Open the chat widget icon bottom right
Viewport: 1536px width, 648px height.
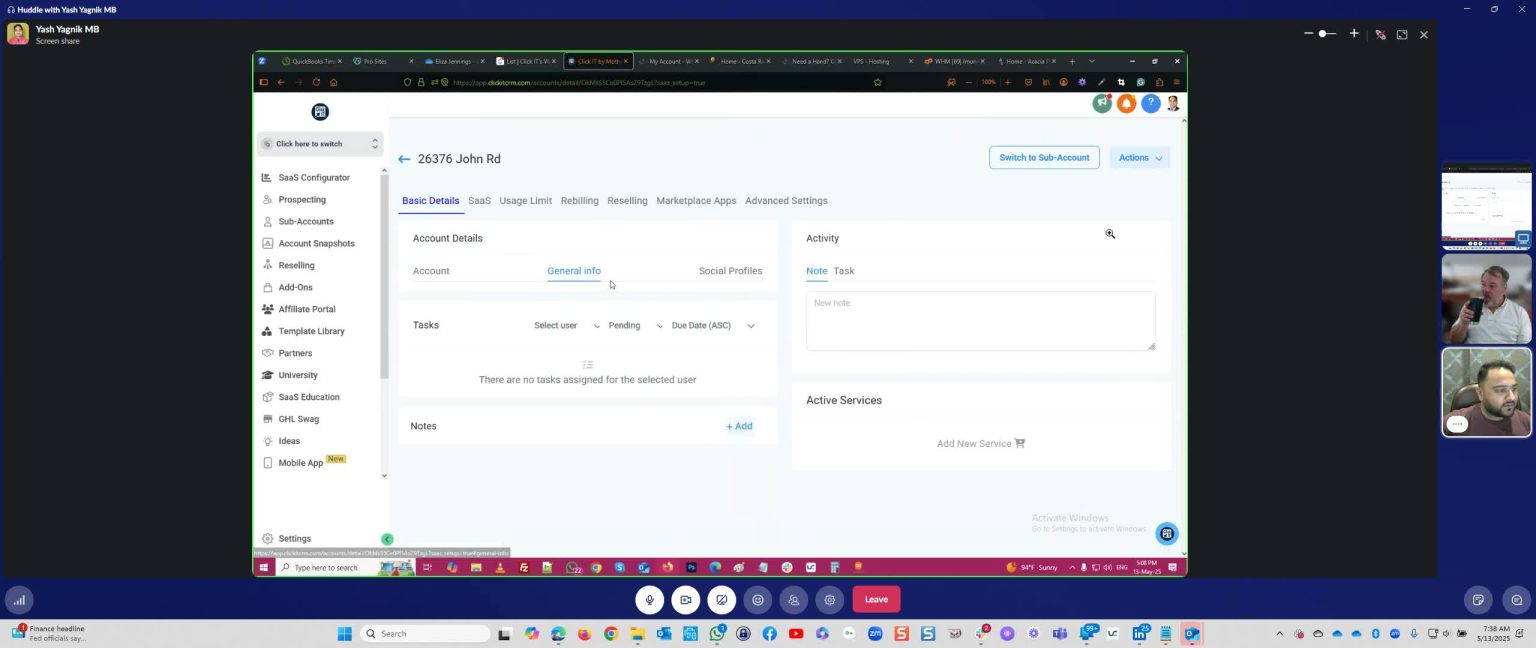(1166, 534)
